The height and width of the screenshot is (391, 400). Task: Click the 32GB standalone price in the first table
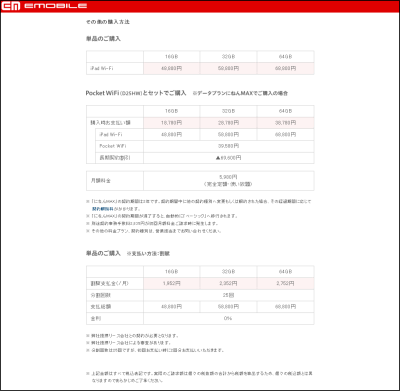pos(229,68)
